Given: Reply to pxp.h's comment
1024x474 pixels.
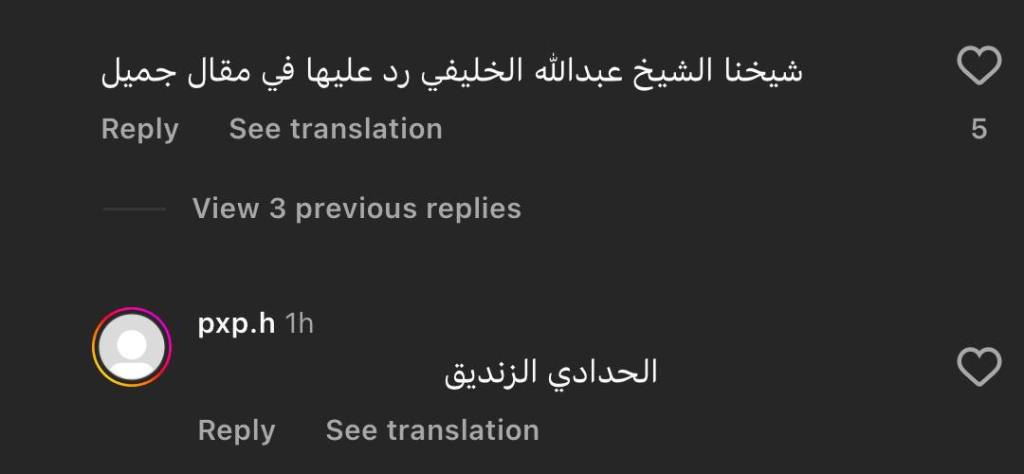Looking at the screenshot, I should 236,430.
